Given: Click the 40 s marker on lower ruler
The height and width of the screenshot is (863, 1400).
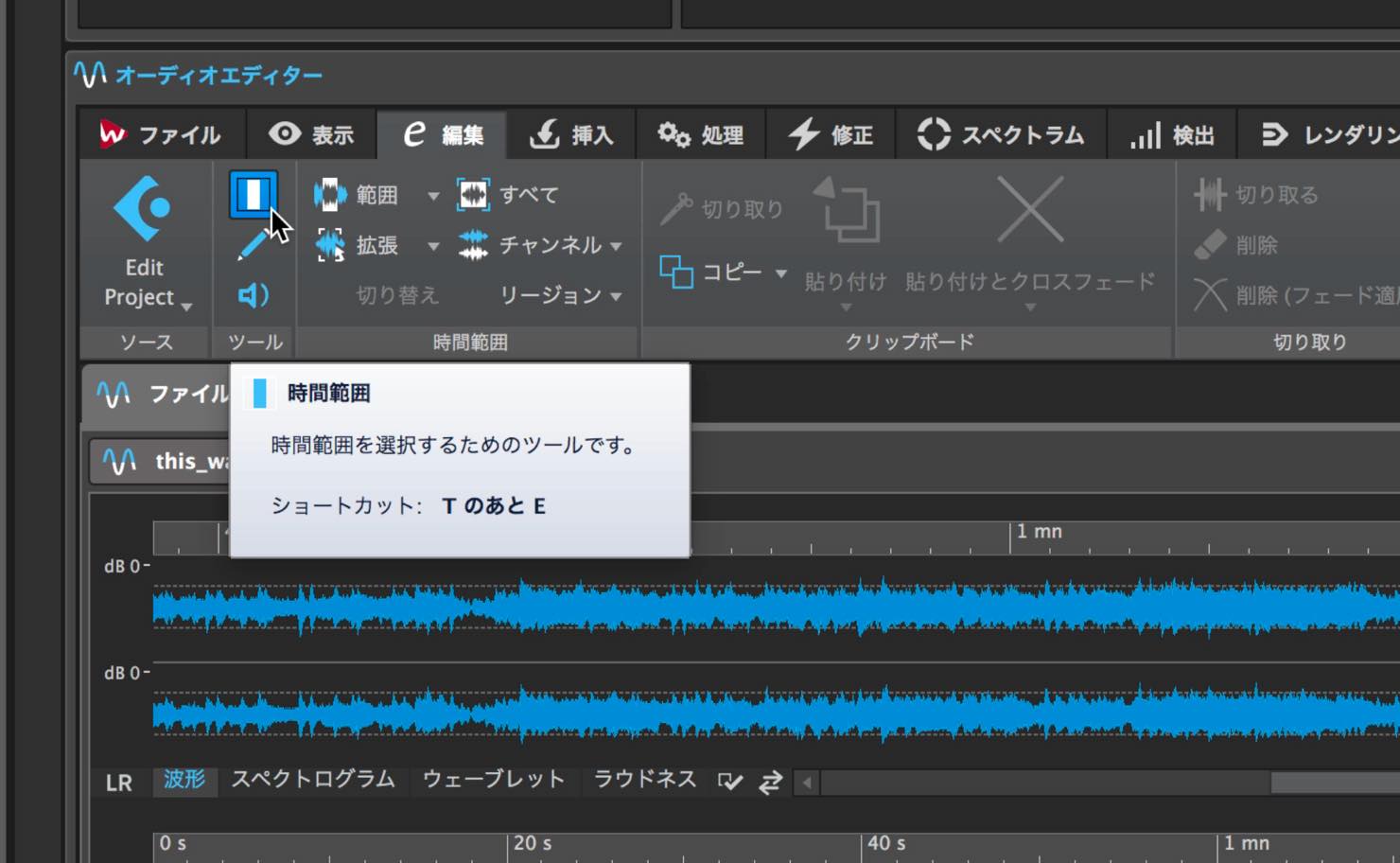Looking at the screenshot, I should click(x=886, y=843).
